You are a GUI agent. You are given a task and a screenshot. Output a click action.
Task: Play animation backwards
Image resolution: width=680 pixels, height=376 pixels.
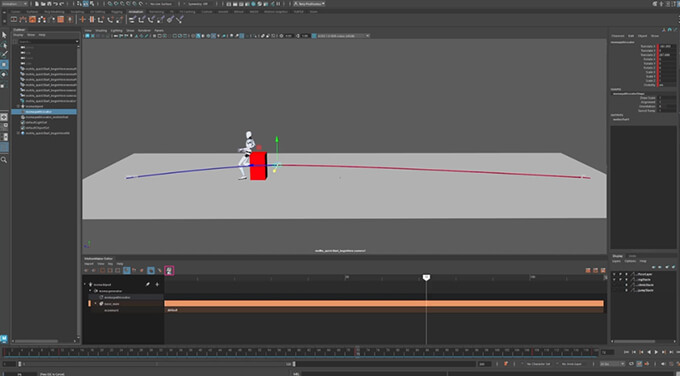(649, 352)
